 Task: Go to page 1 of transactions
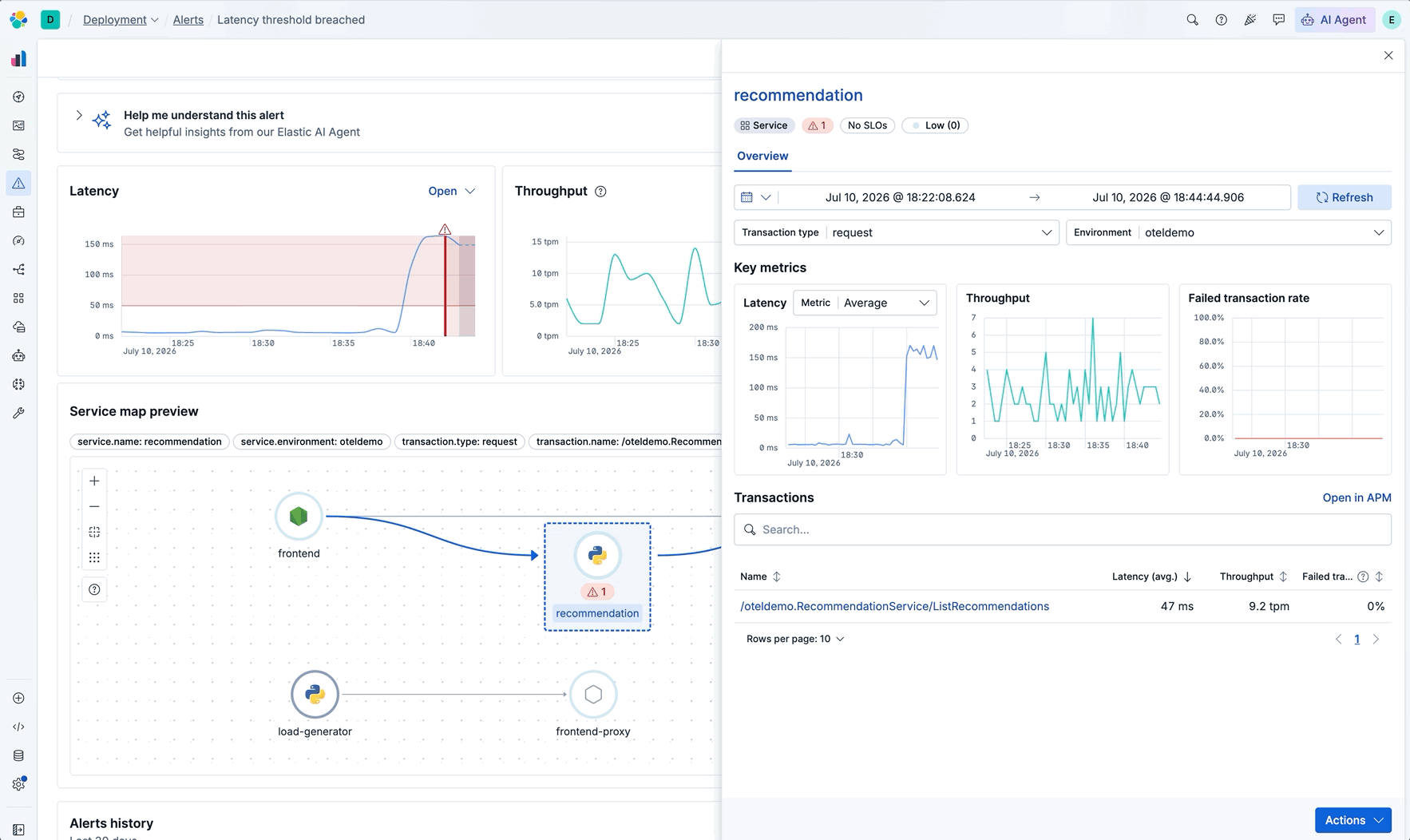click(1357, 639)
